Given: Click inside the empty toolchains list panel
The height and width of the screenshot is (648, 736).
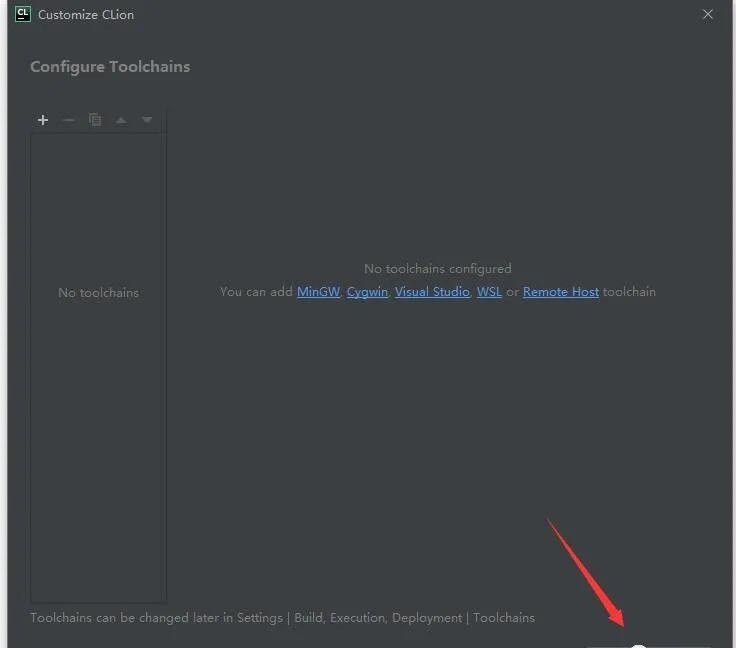Looking at the screenshot, I should click(98, 450).
